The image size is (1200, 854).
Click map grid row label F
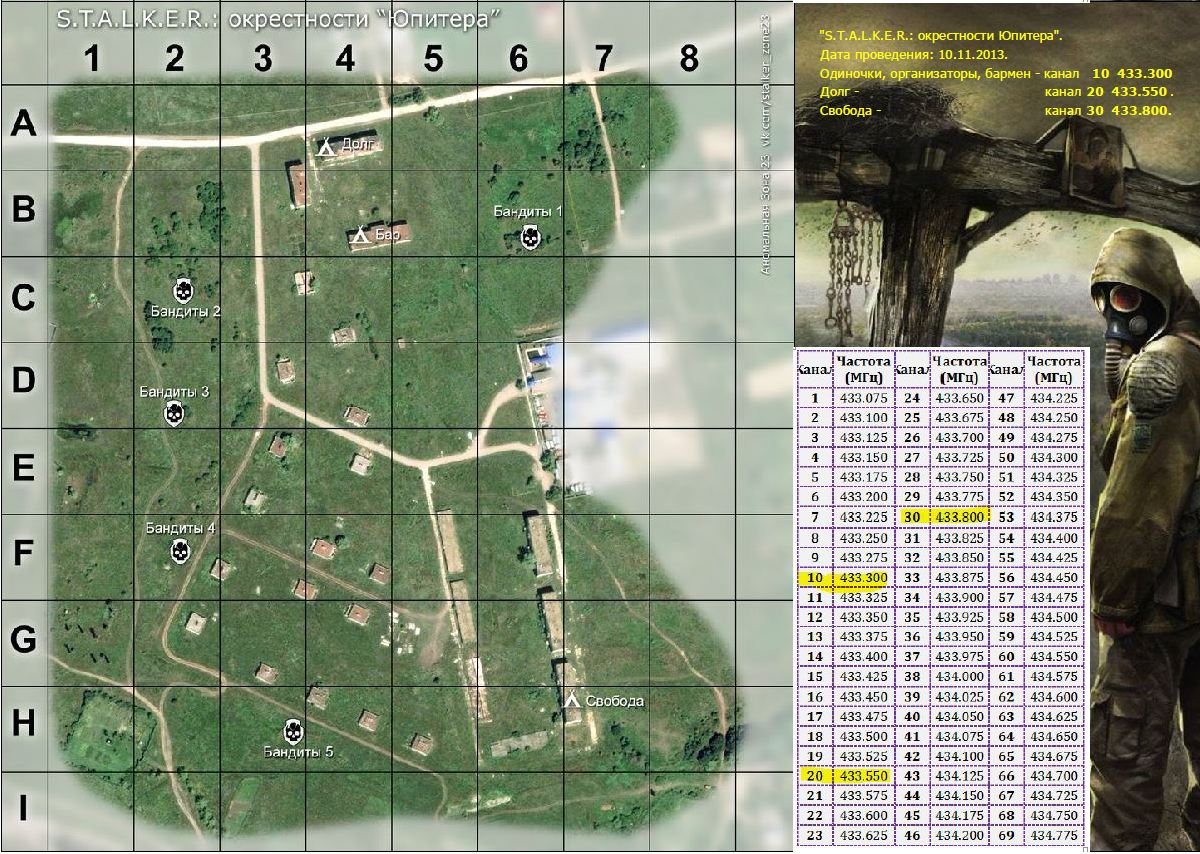[x=23, y=553]
